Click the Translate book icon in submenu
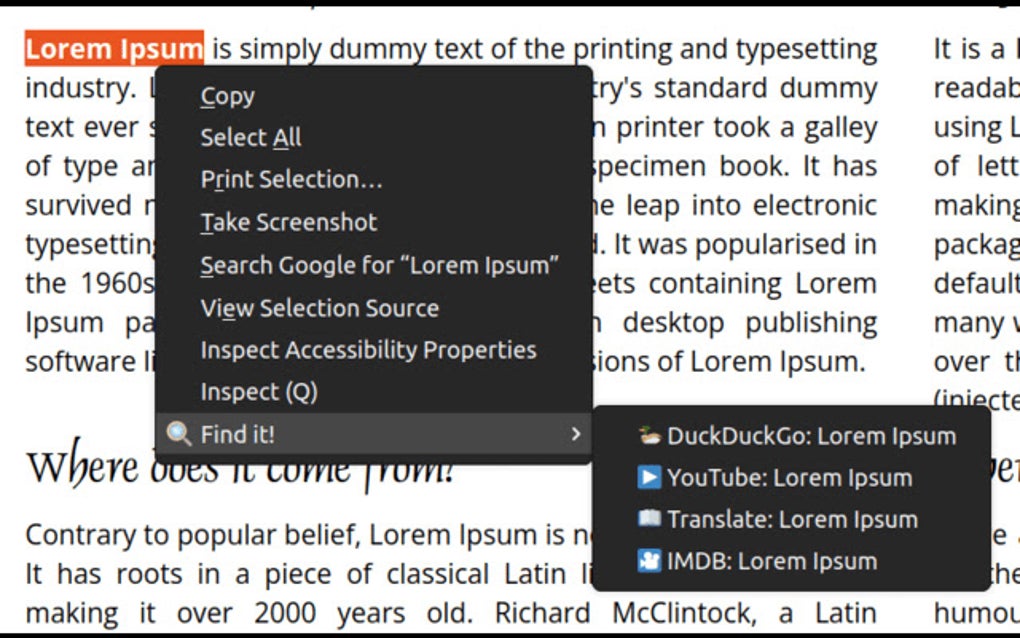1020x638 pixels. pos(649,519)
